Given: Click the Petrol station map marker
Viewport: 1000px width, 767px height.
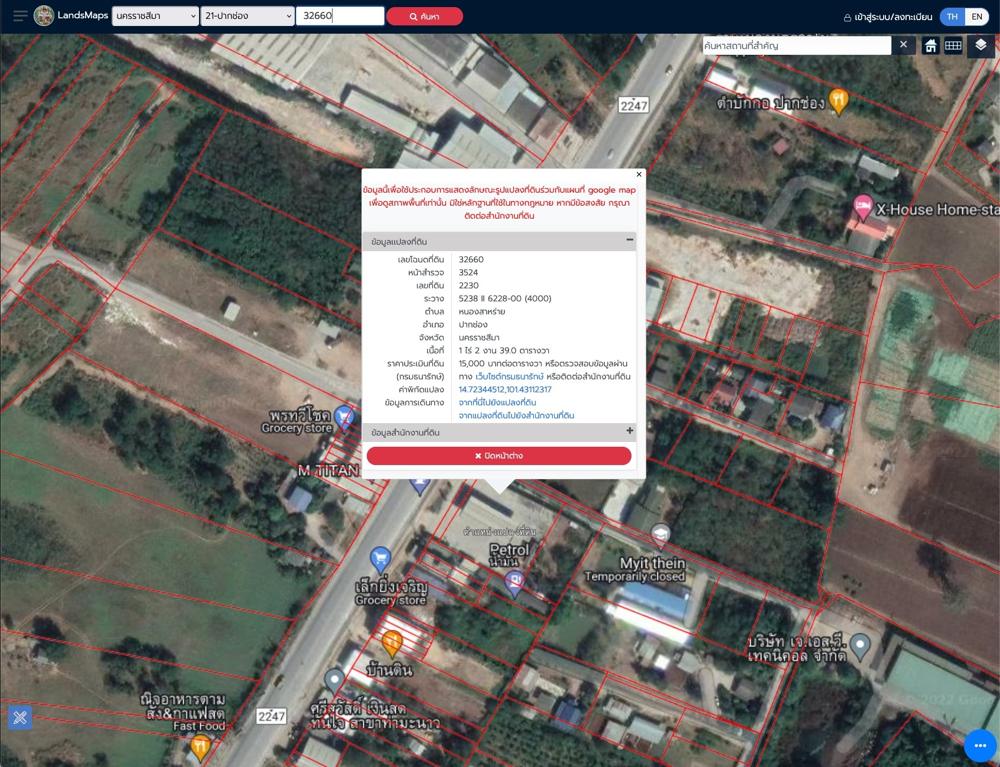Looking at the screenshot, I should tap(515, 583).
